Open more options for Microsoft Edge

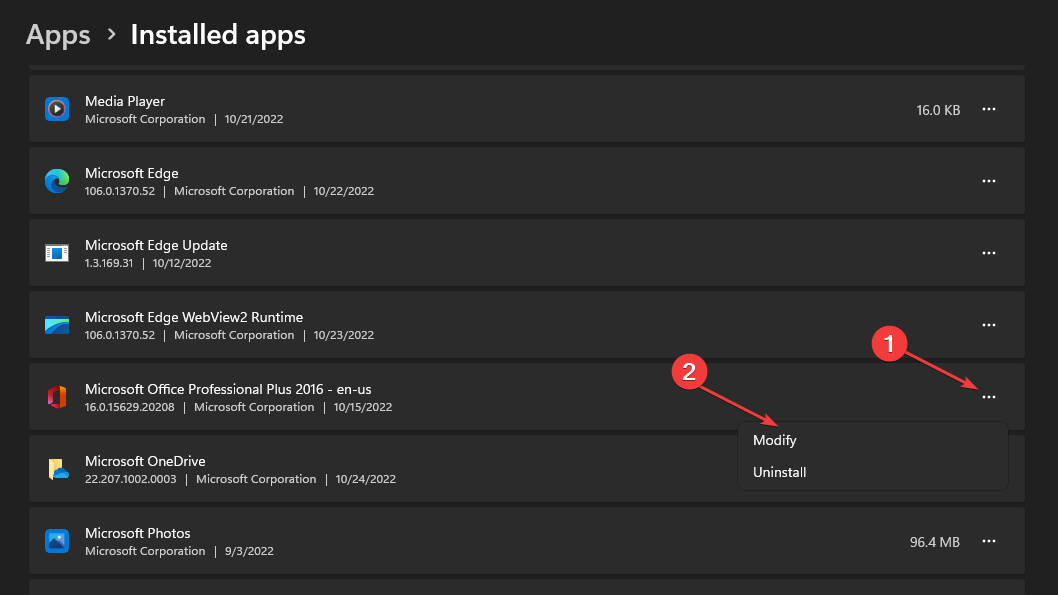(x=989, y=181)
